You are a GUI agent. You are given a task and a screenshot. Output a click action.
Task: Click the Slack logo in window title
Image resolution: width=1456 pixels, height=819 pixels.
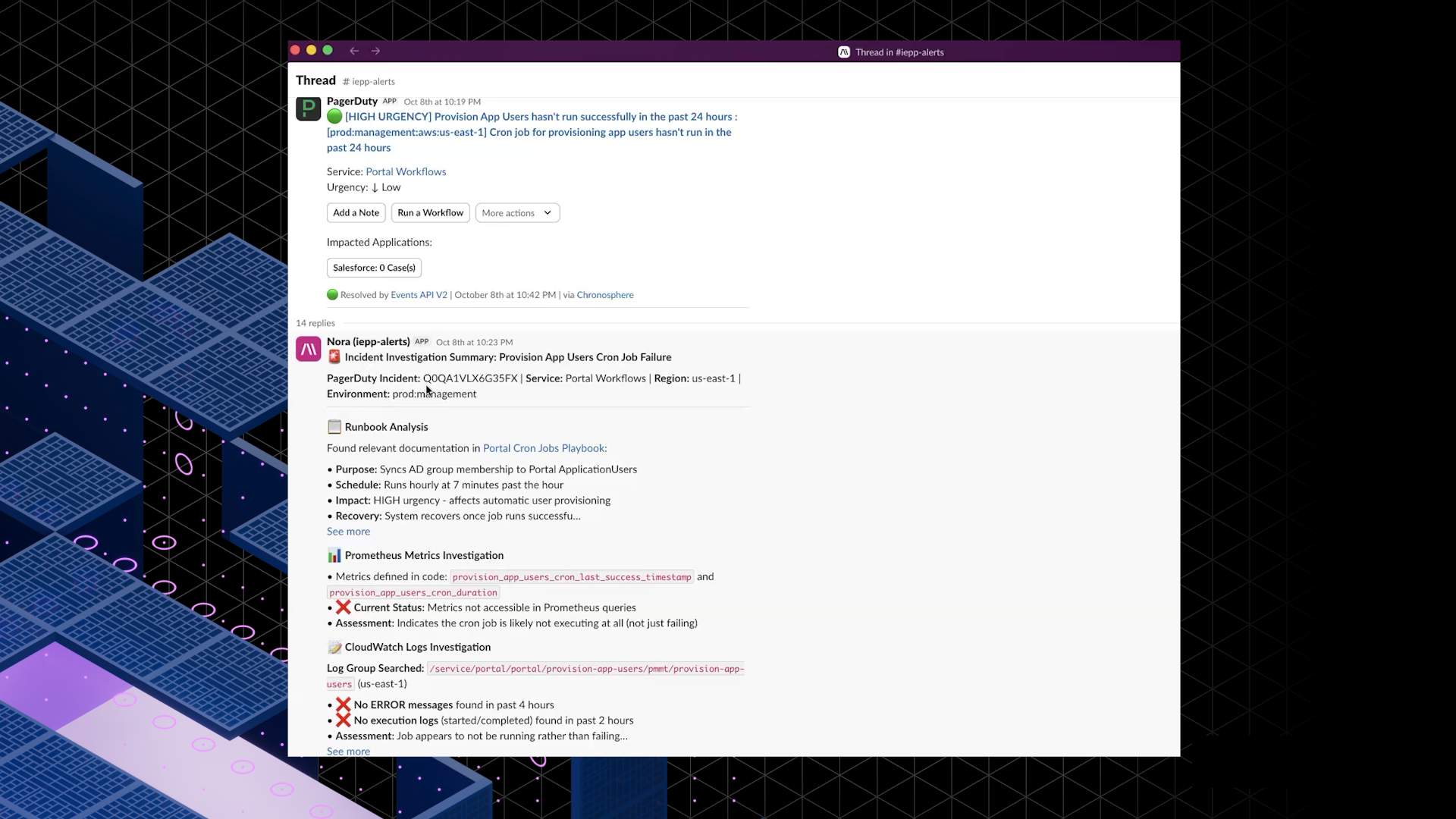pos(844,52)
